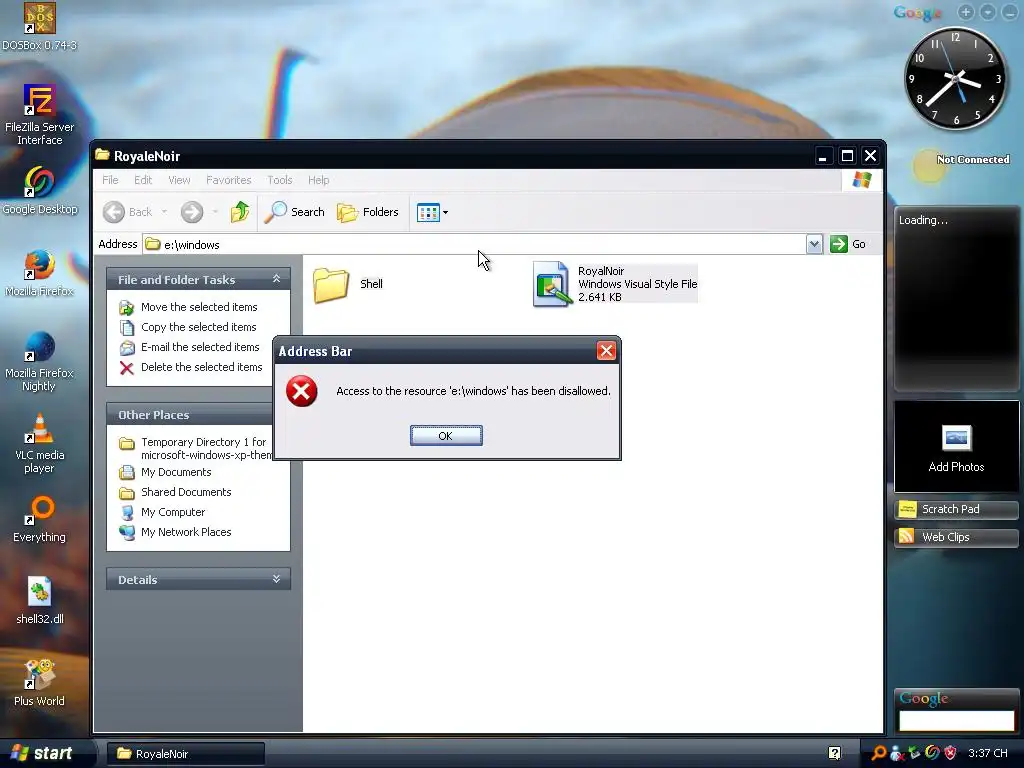Click the RoyaleNoir taskbar button
1024x768 pixels.
pos(185,754)
